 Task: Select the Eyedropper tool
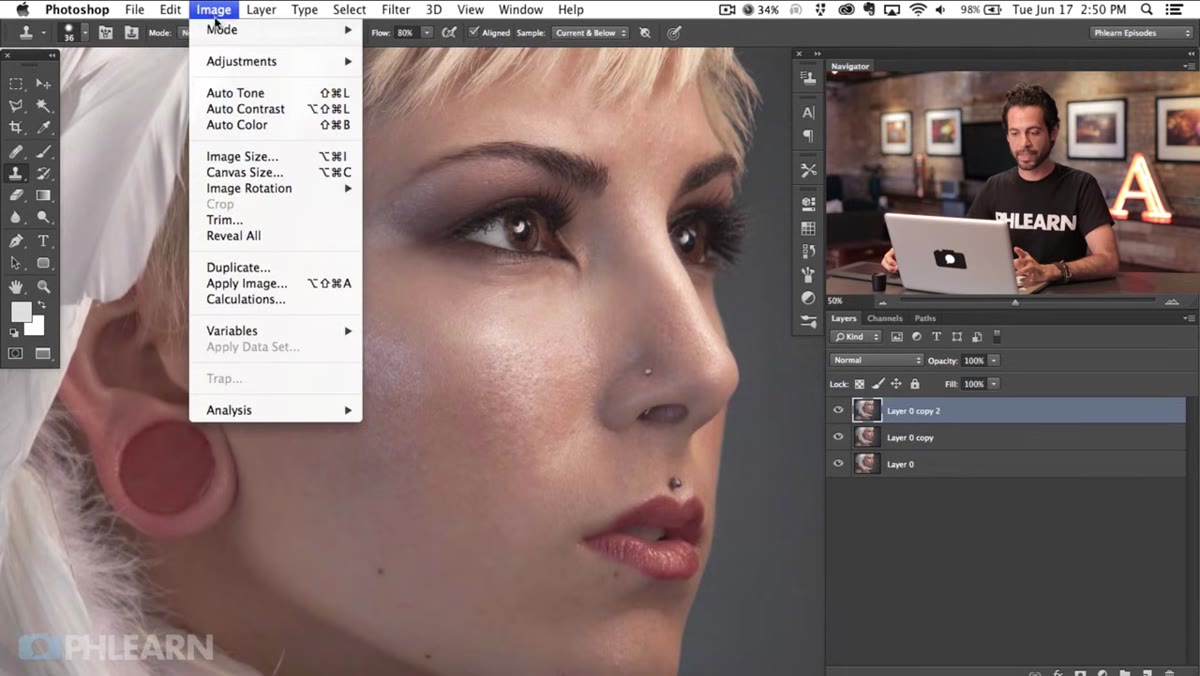[x=43, y=128]
